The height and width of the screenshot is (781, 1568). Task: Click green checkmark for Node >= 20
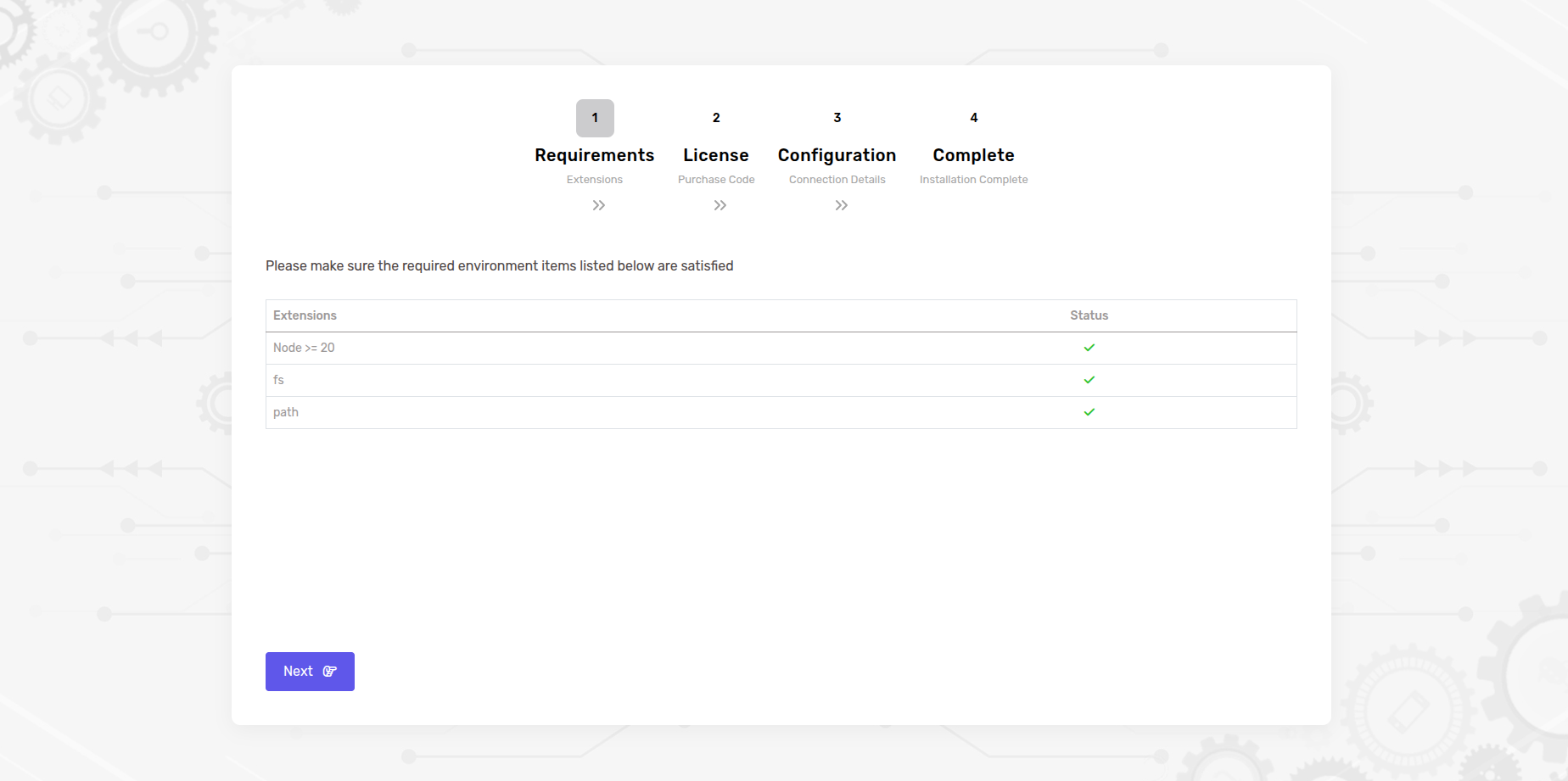(1089, 348)
